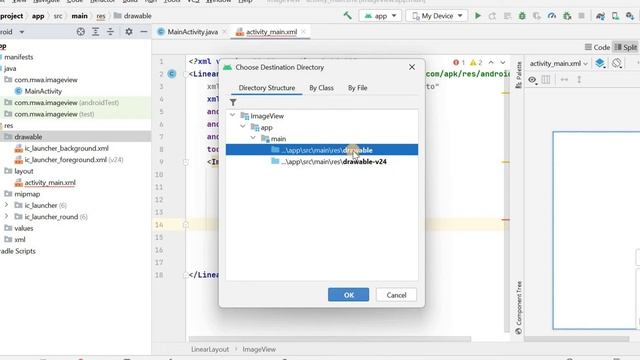Select the Directory Structure tab
Image resolution: width=640 pixels, height=360 pixels.
coord(267,88)
